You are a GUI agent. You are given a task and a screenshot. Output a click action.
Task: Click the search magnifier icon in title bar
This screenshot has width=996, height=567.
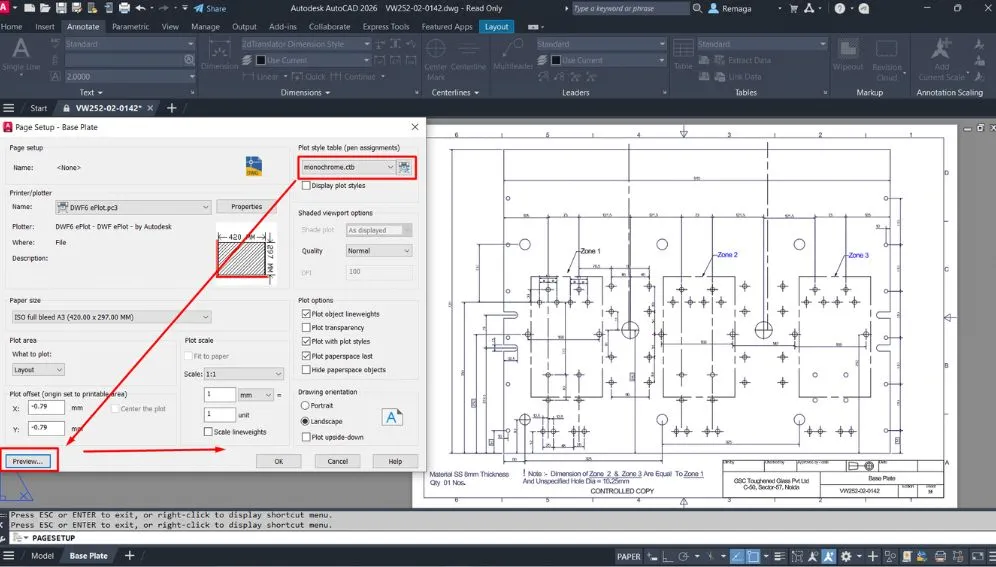click(x=697, y=8)
